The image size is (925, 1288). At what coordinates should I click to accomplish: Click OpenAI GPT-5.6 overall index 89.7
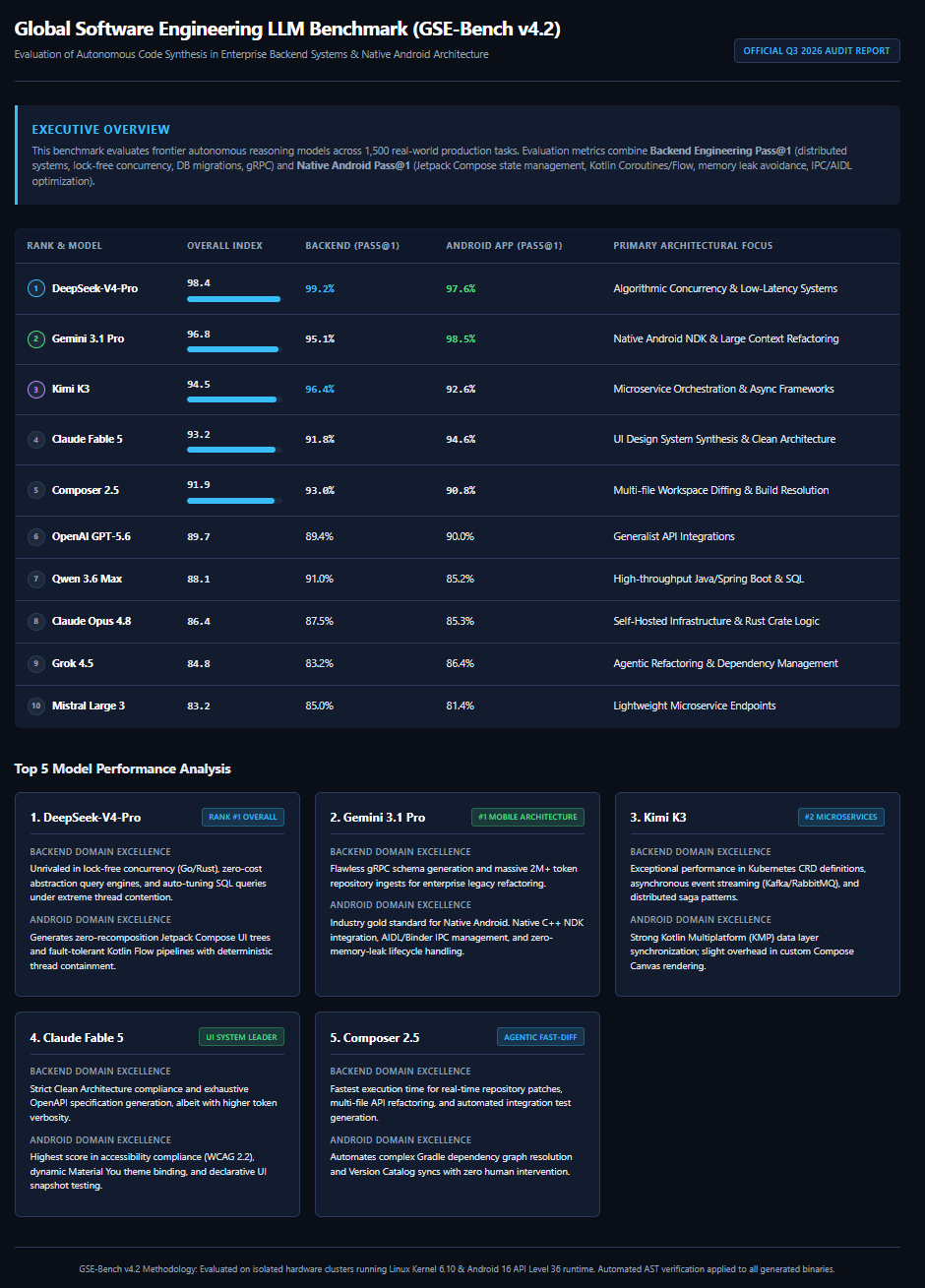tap(199, 536)
